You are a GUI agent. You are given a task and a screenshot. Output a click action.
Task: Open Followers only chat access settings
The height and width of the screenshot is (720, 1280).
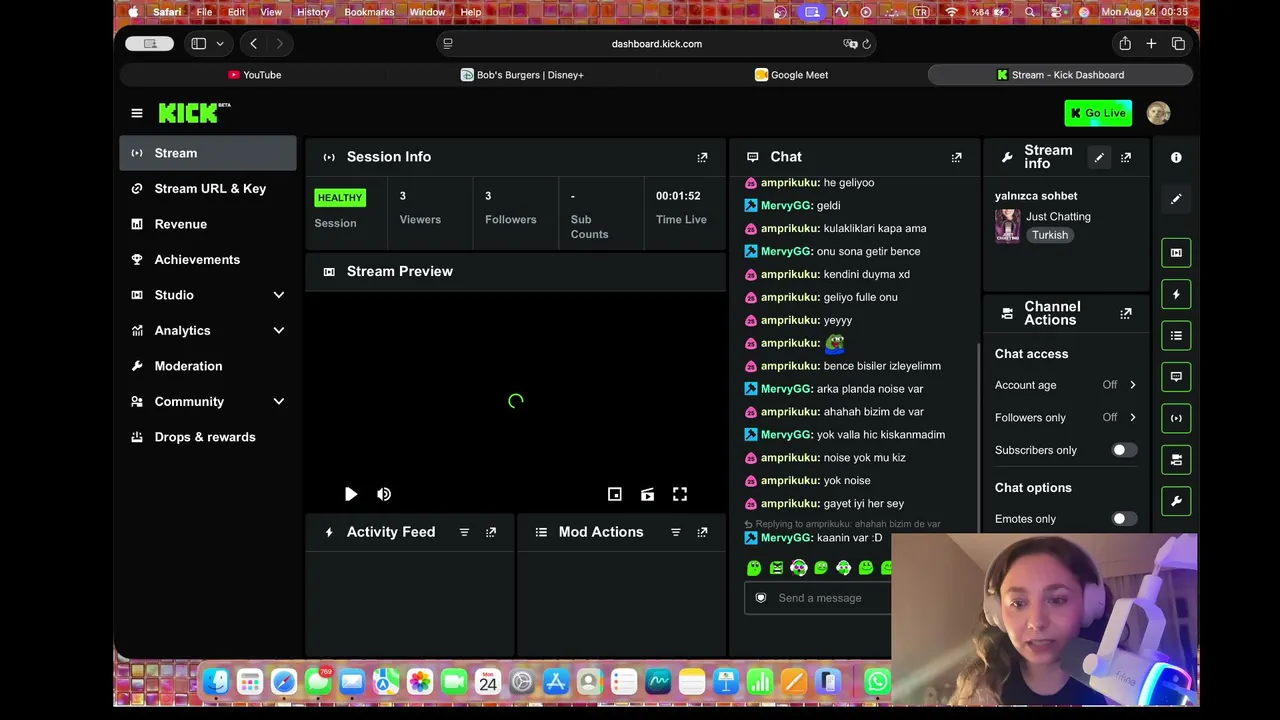pyautogui.click(x=1066, y=418)
